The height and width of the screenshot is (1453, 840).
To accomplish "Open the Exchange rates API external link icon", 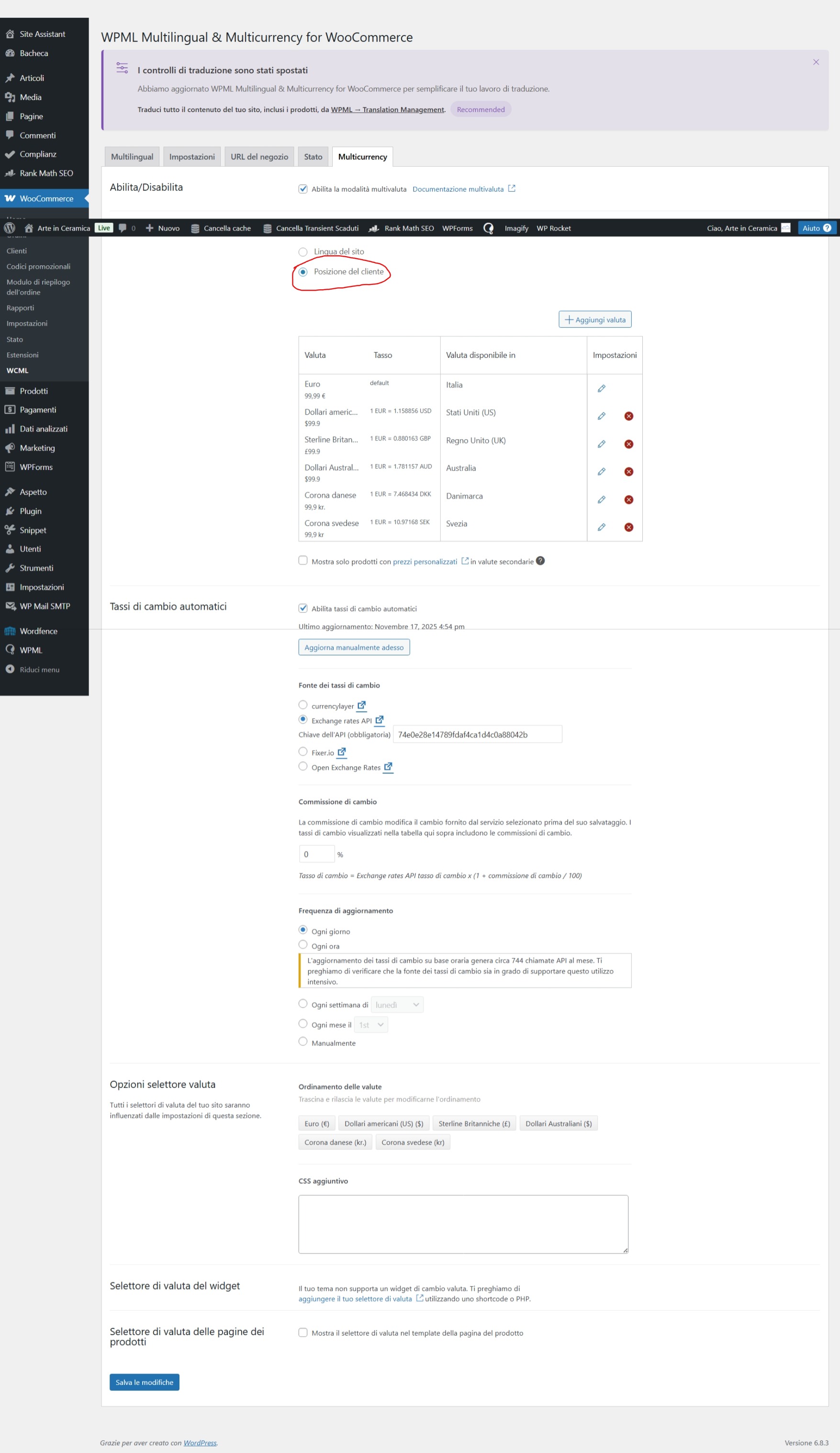I will (x=379, y=720).
